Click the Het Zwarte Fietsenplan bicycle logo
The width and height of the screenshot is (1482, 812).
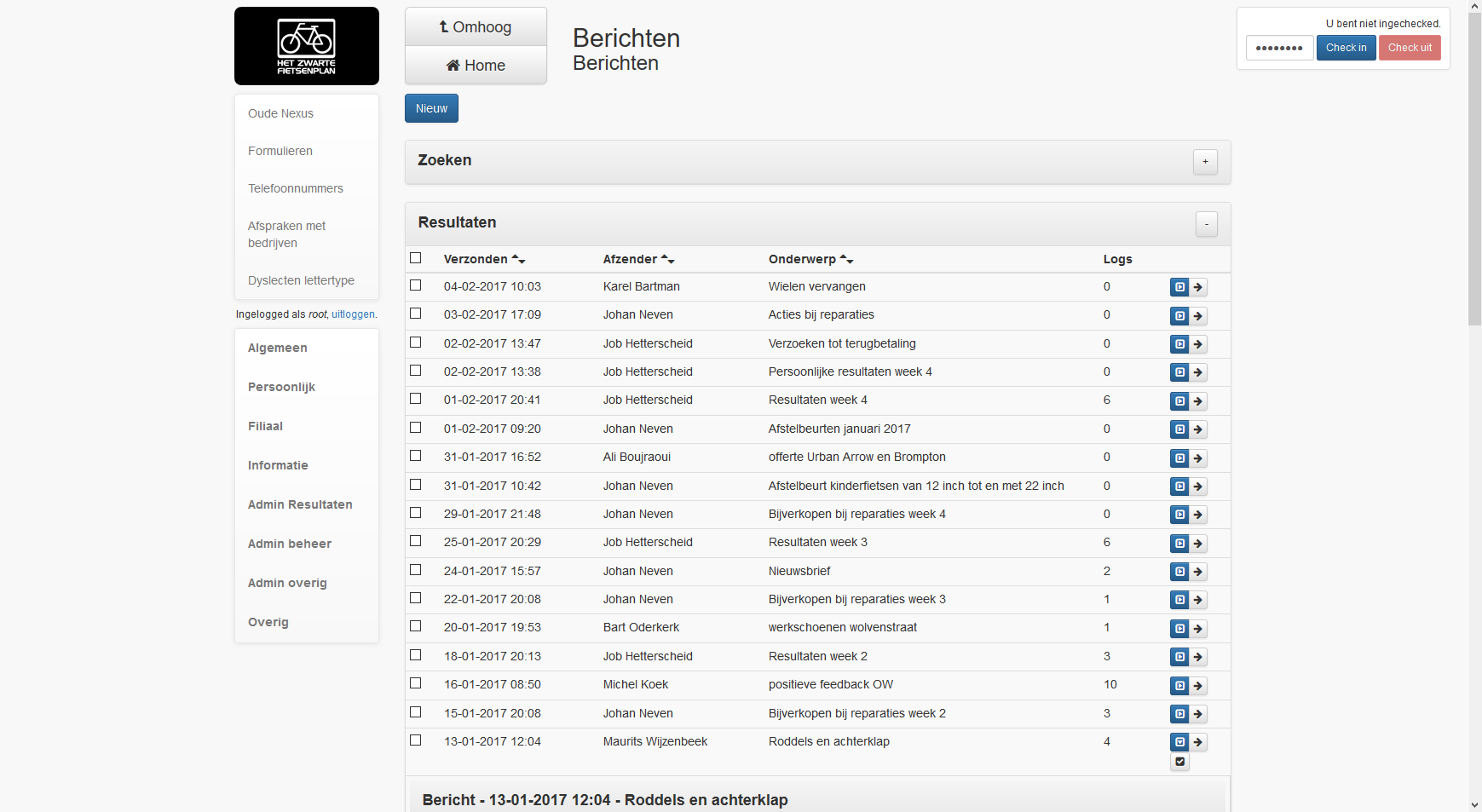307,46
